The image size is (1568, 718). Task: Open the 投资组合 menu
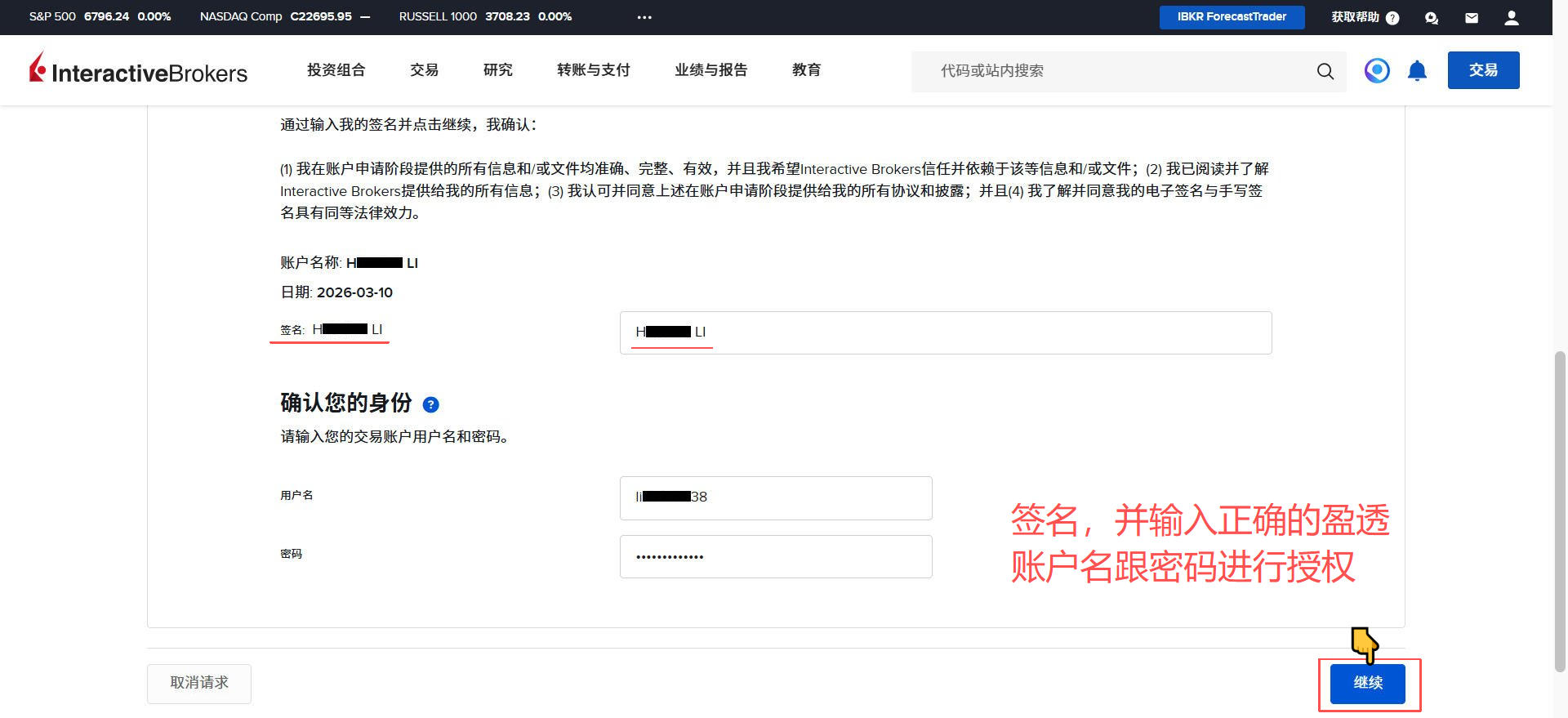click(x=336, y=70)
